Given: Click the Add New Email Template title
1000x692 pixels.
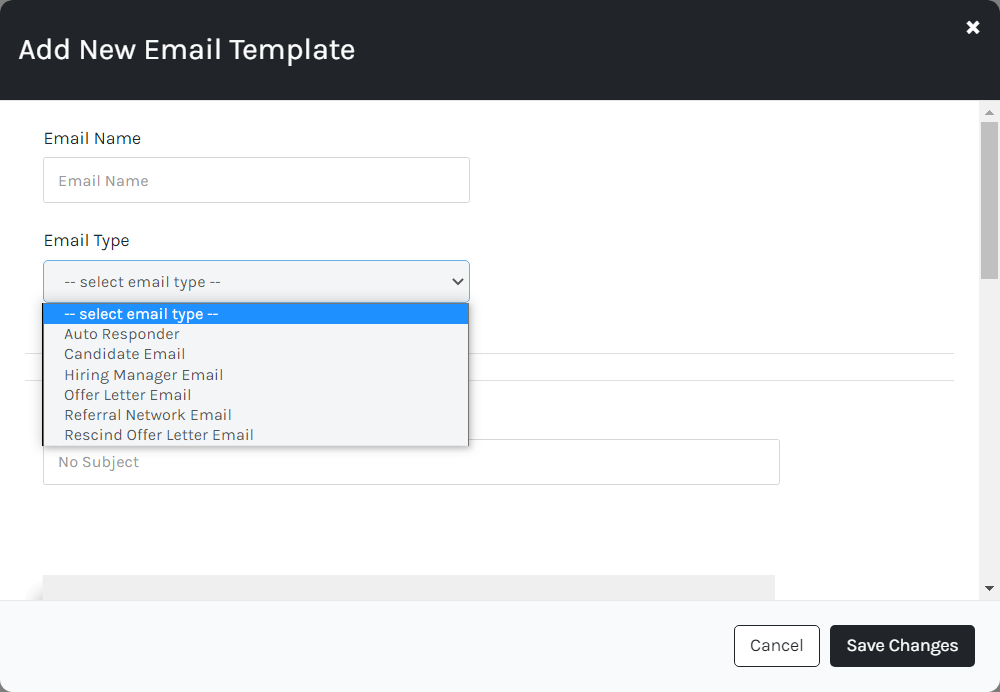Looking at the screenshot, I should [x=187, y=50].
